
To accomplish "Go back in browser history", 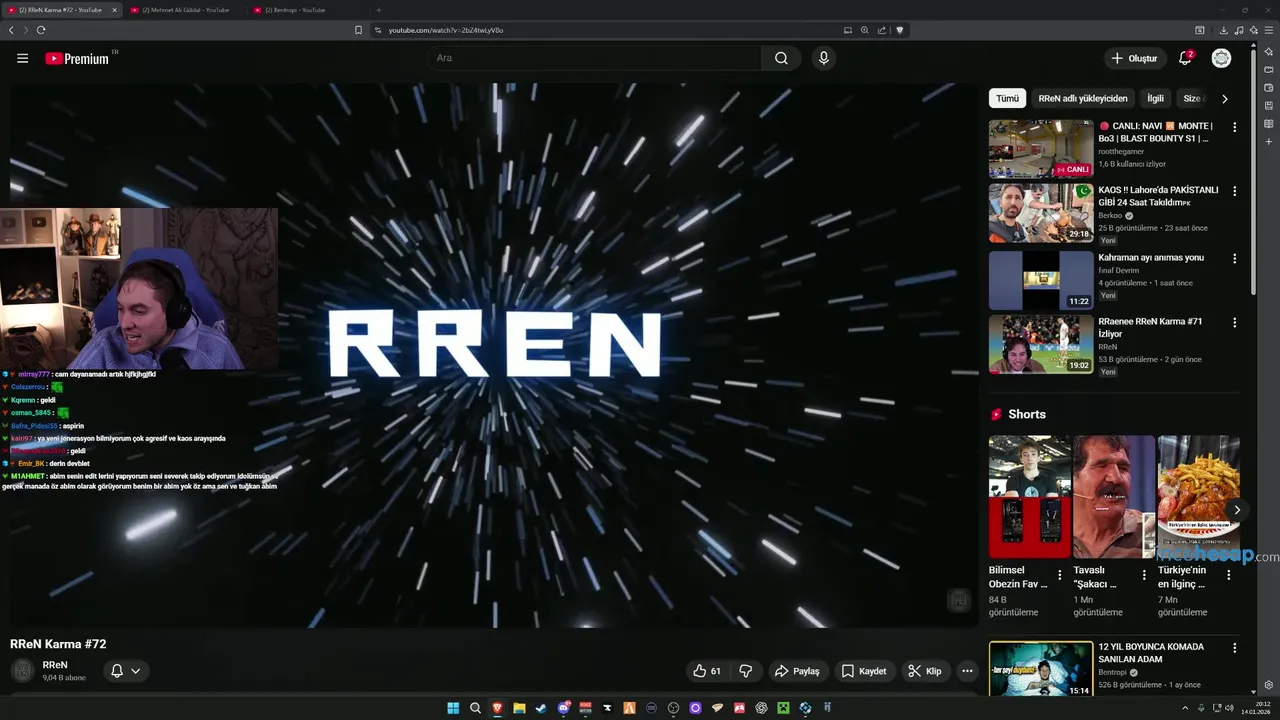I will [11, 30].
